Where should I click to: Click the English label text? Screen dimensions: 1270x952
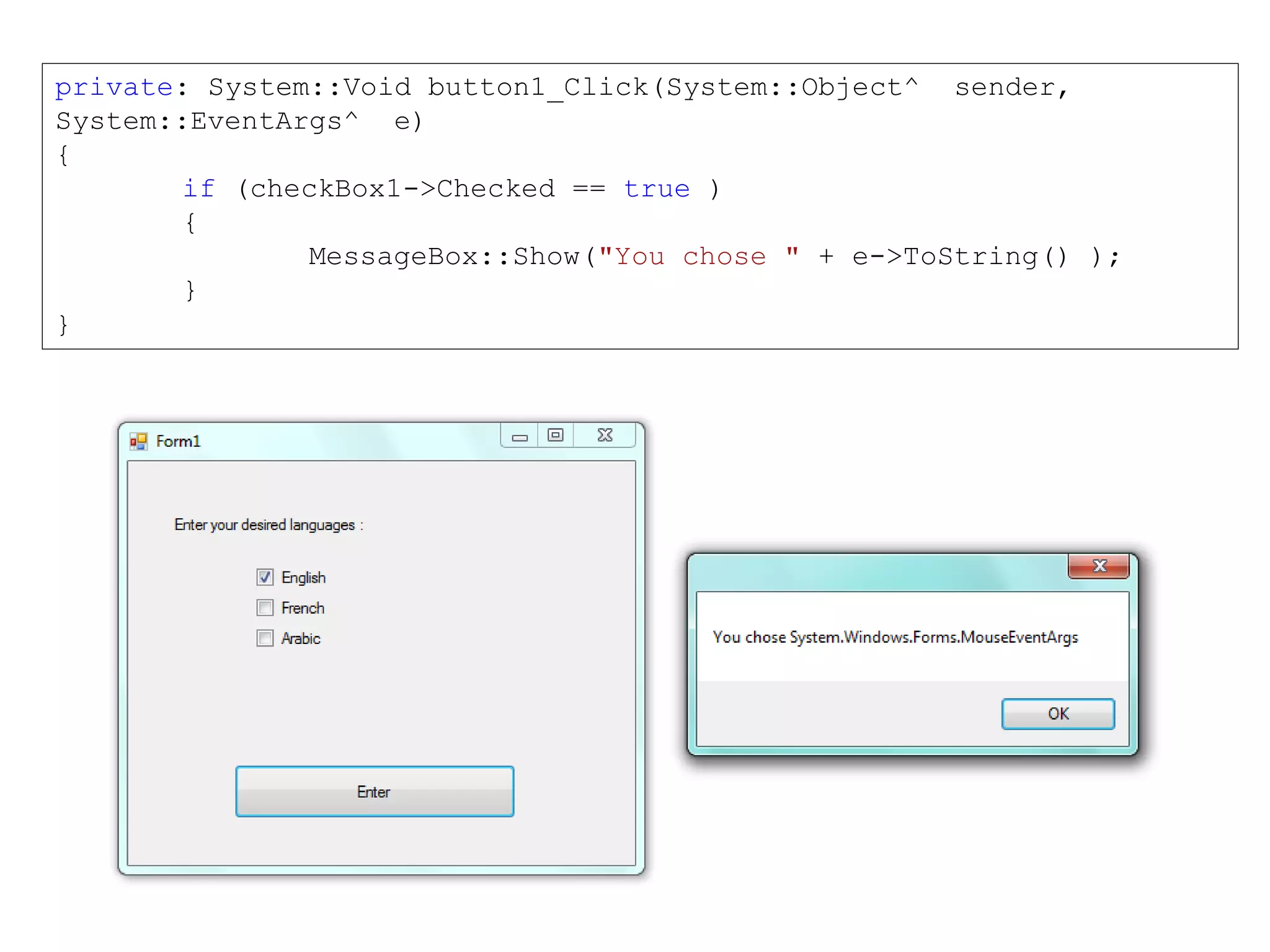pos(303,578)
